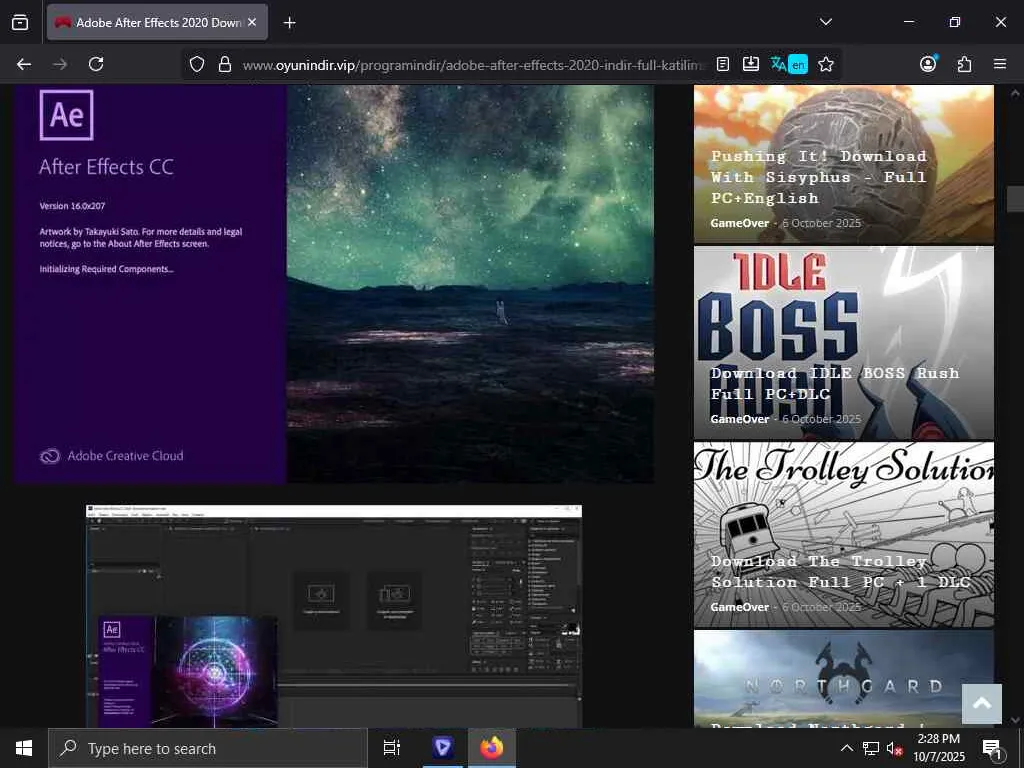Select the Adobe After Effects 2020 tab
This screenshot has height=768, width=1024.
tap(157, 22)
